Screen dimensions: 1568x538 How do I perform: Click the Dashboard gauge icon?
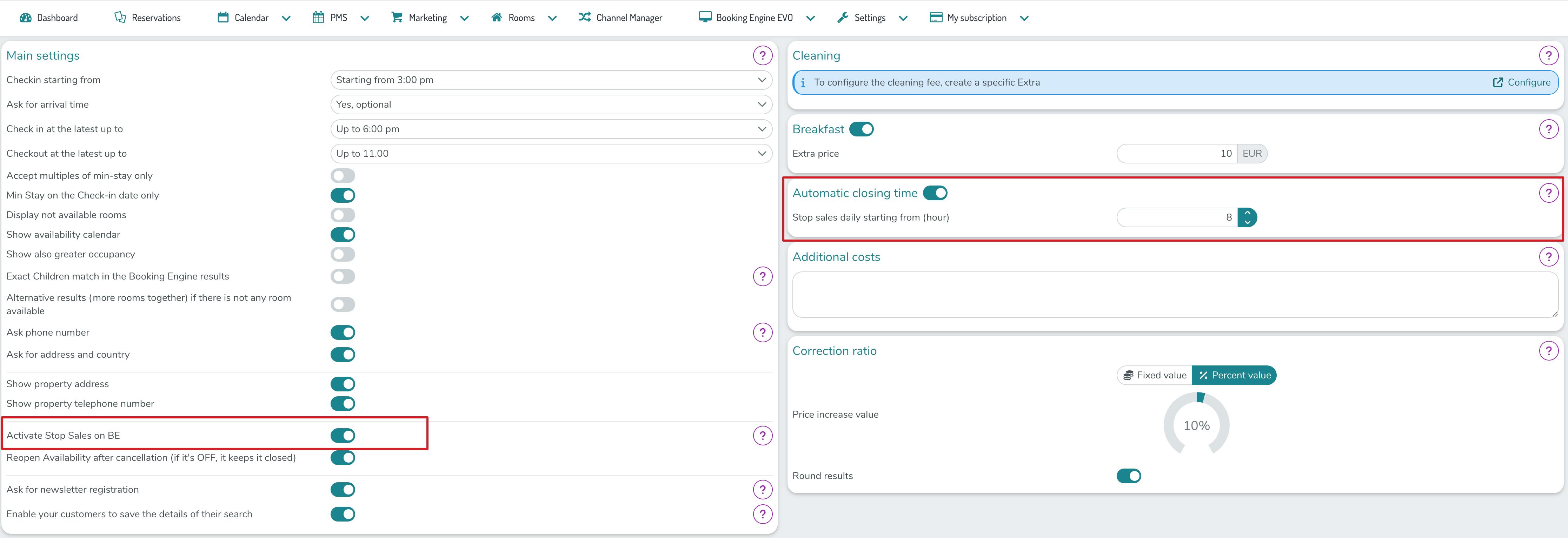tap(25, 18)
